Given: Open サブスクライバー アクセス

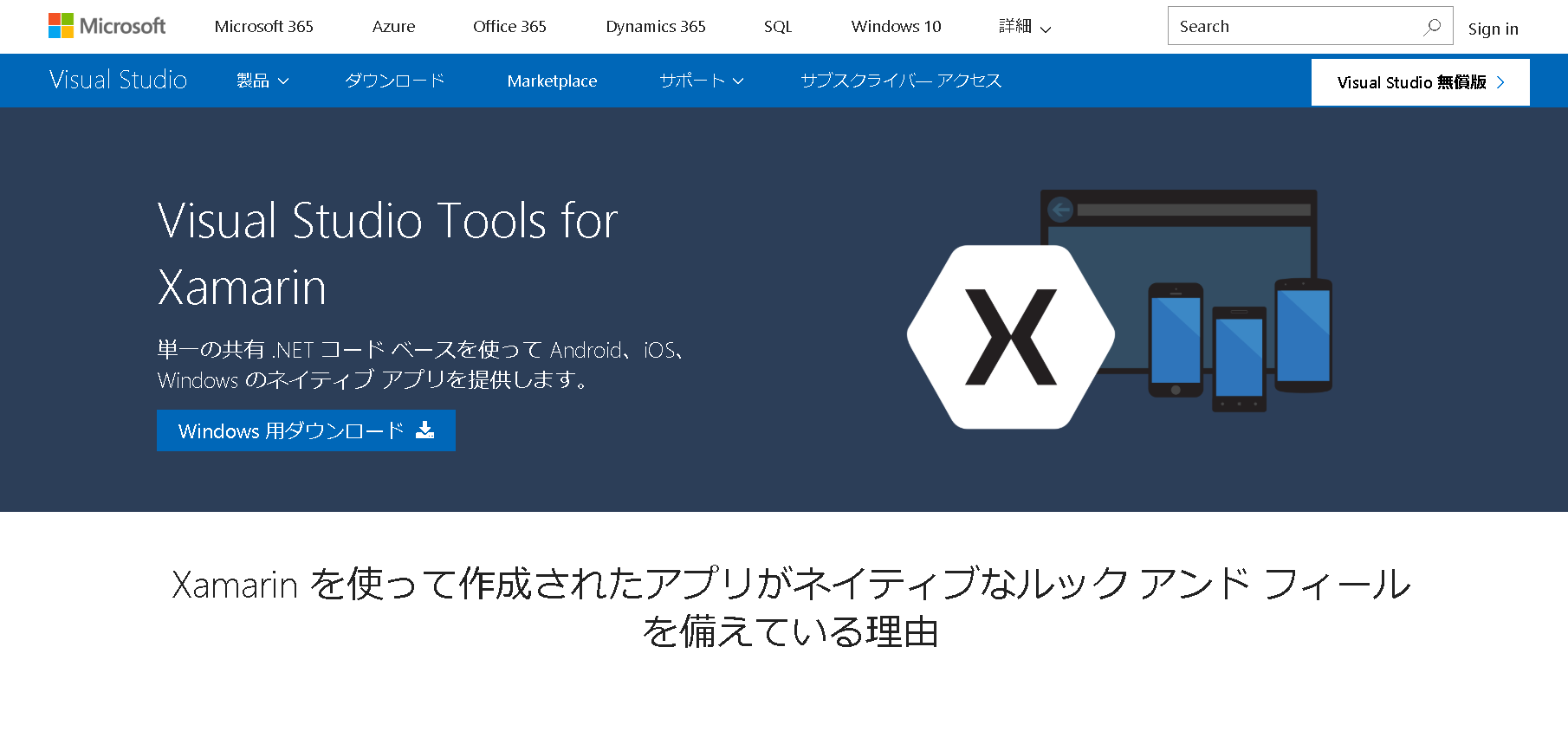Looking at the screenshot, I should (x=901, y=81).
